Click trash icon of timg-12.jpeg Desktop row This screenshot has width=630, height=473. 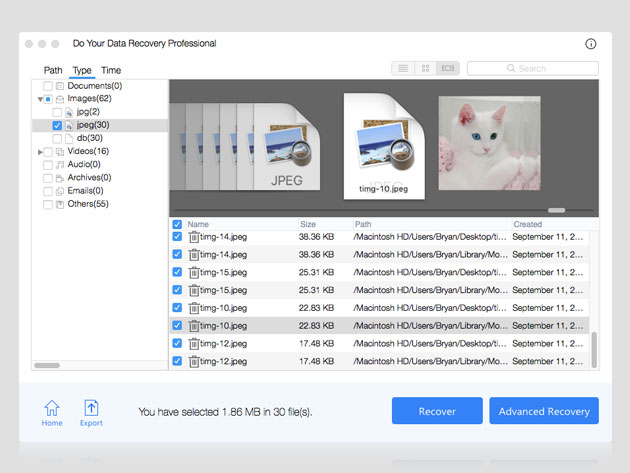pyautogui.click(x=194, y=344)
